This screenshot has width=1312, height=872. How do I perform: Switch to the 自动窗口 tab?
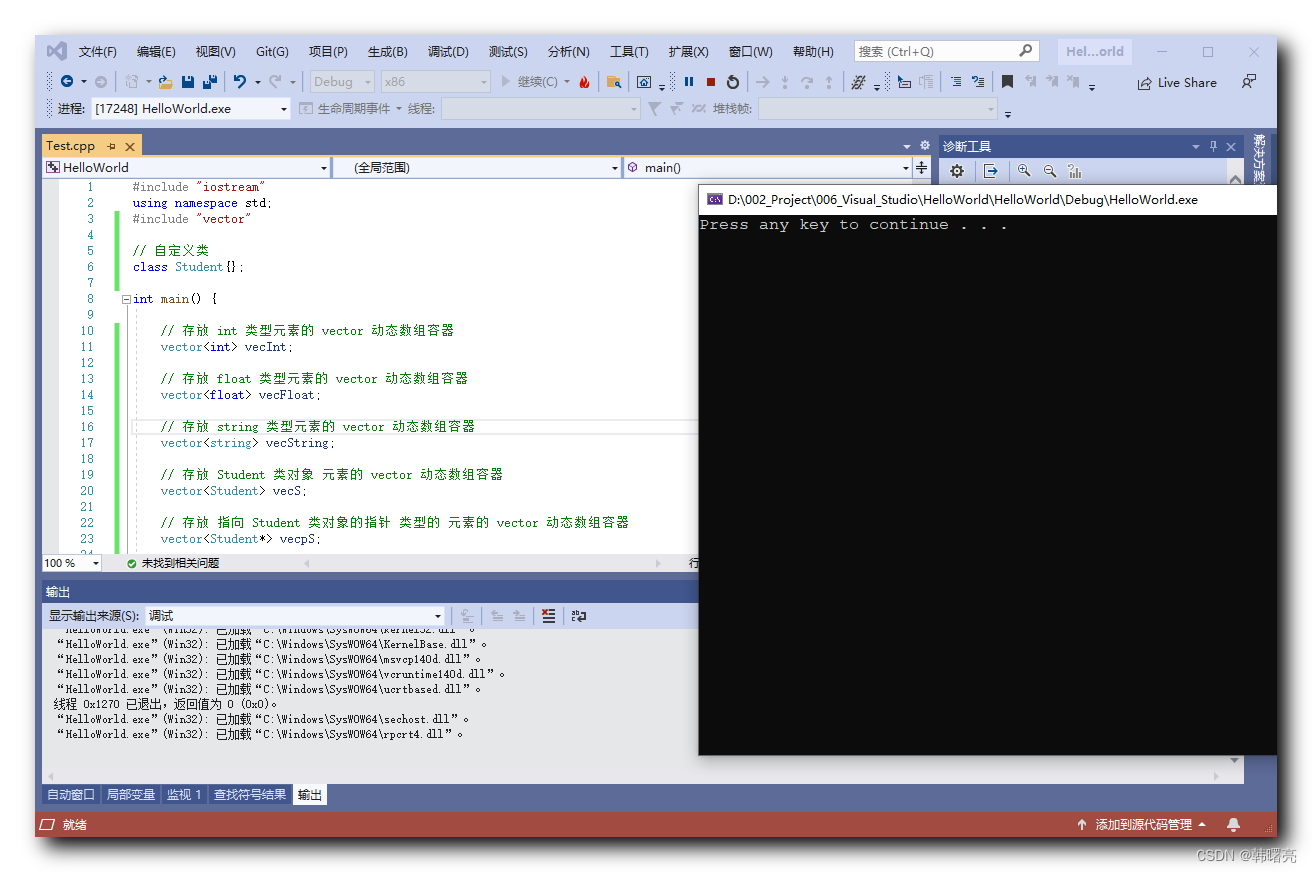[71, 795]
